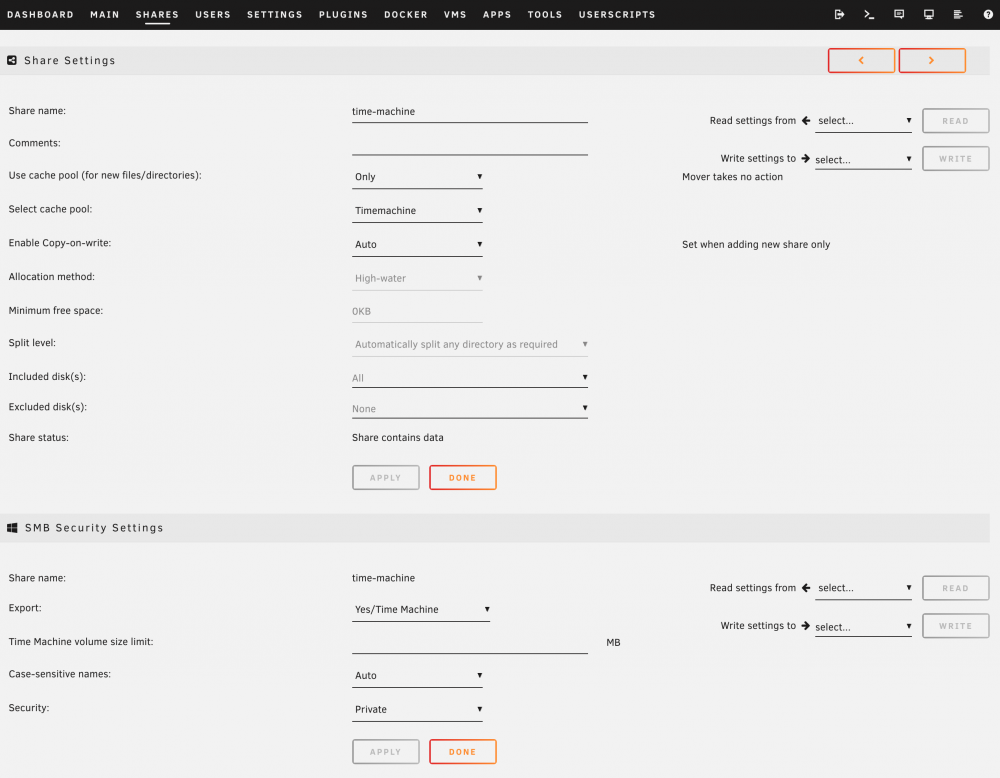Open the Case-sensitive names dropdown
The width and height of the screenshot is (1000, 778).
click(x=417, y=675)
